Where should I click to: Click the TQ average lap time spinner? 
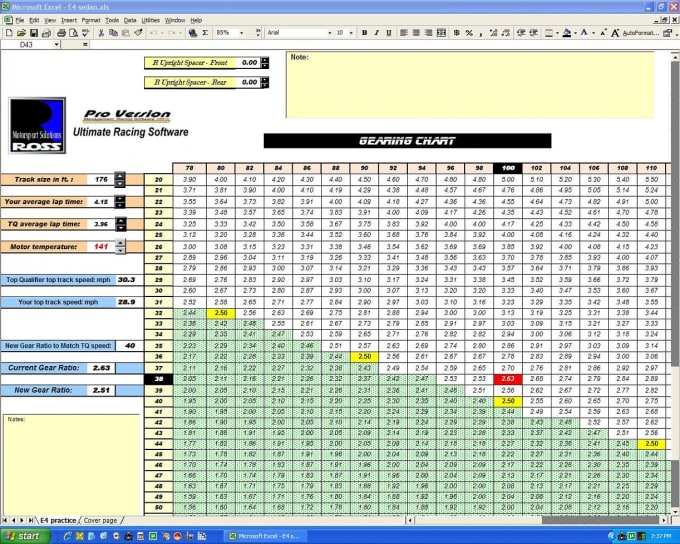121,224
